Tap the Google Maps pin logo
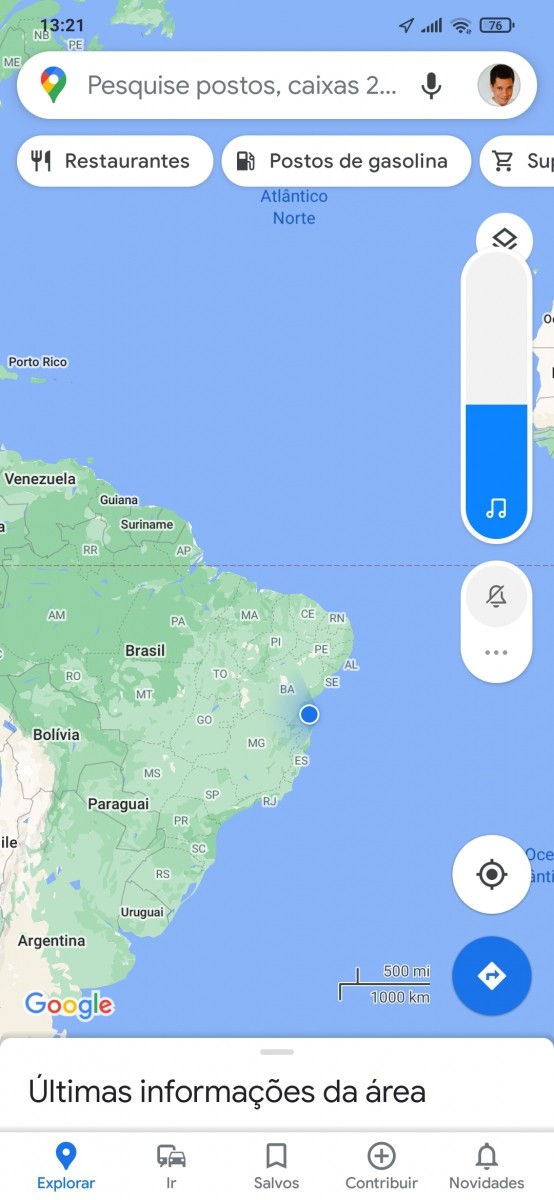This screenshot has height=1200, width=554. [54, 85]
